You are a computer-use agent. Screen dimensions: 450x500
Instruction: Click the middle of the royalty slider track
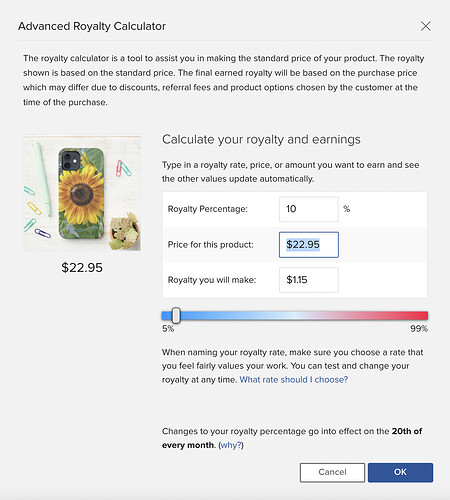(295, 315)
